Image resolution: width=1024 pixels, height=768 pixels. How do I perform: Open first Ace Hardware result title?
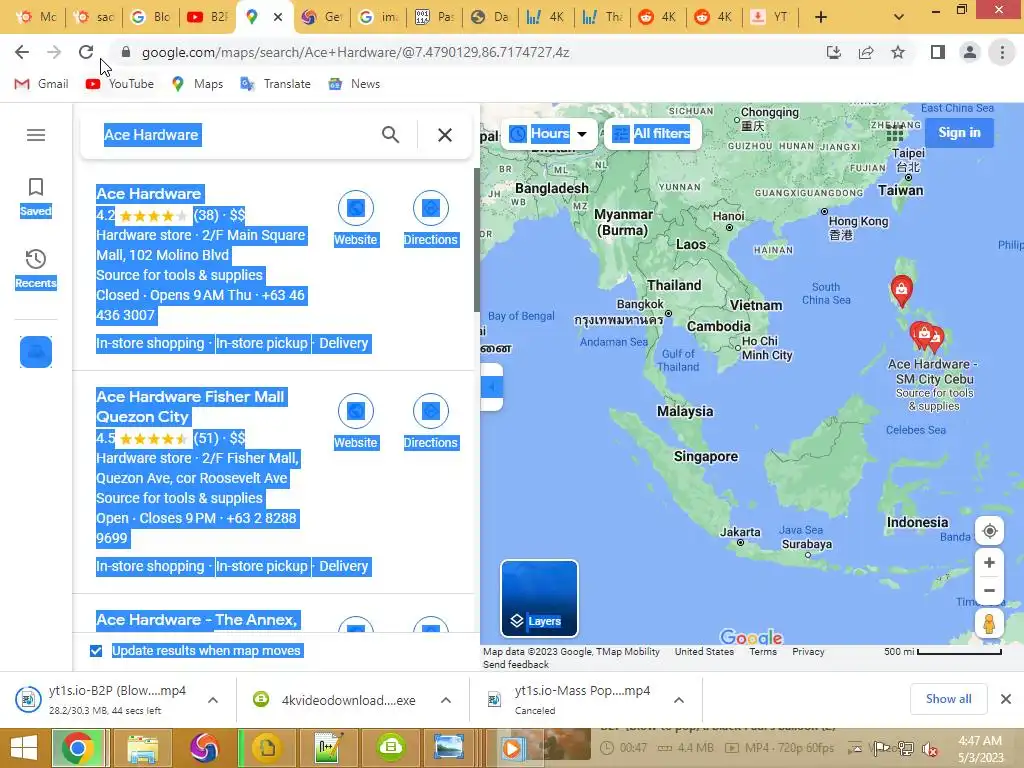(x=149, y=193)
